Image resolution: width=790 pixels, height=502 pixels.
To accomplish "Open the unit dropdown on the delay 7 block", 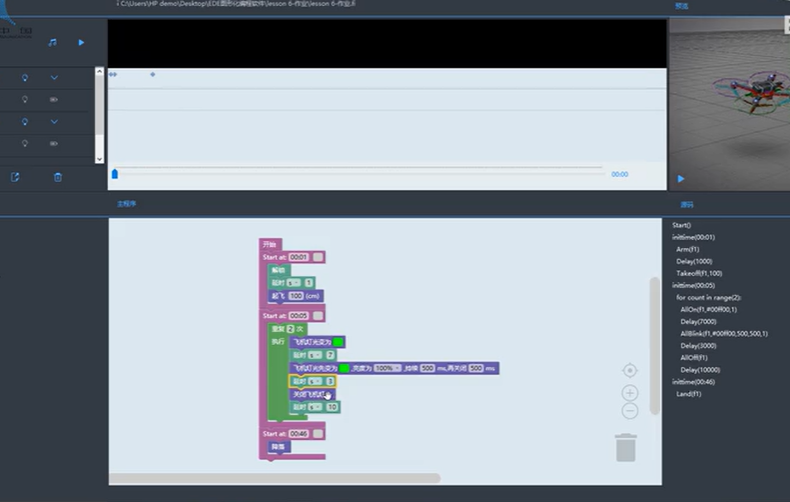I will click(x=315, y=355).
